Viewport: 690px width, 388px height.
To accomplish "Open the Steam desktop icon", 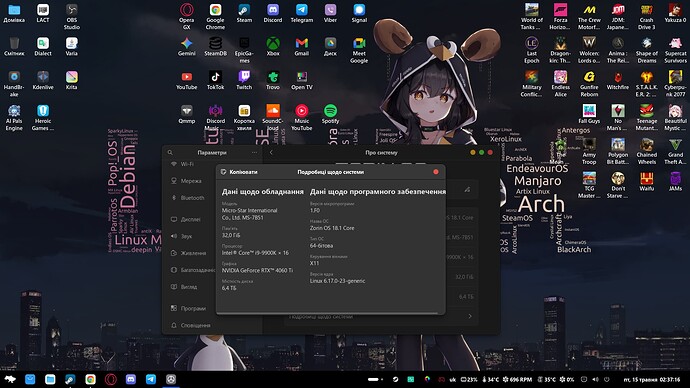I will (244, 13).
